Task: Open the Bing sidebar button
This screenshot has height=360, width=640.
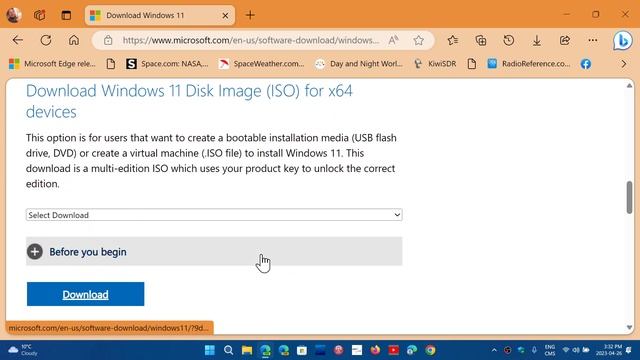Action: pyautogui.click(x=622, y=40)
